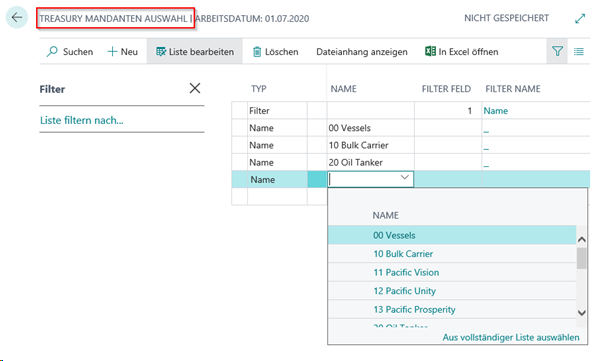
Task: Add a new entry with Neu
Action: point(122,52)
